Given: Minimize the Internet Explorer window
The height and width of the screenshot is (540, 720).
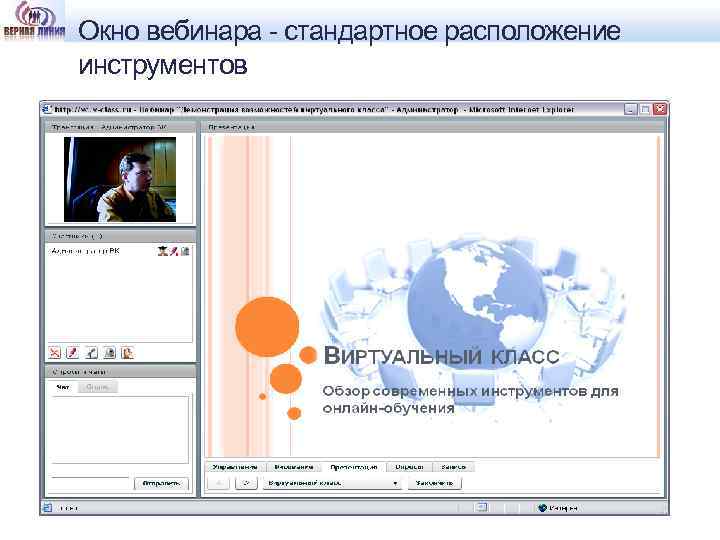Looking at the screenshot, I should tap(630, 110).
